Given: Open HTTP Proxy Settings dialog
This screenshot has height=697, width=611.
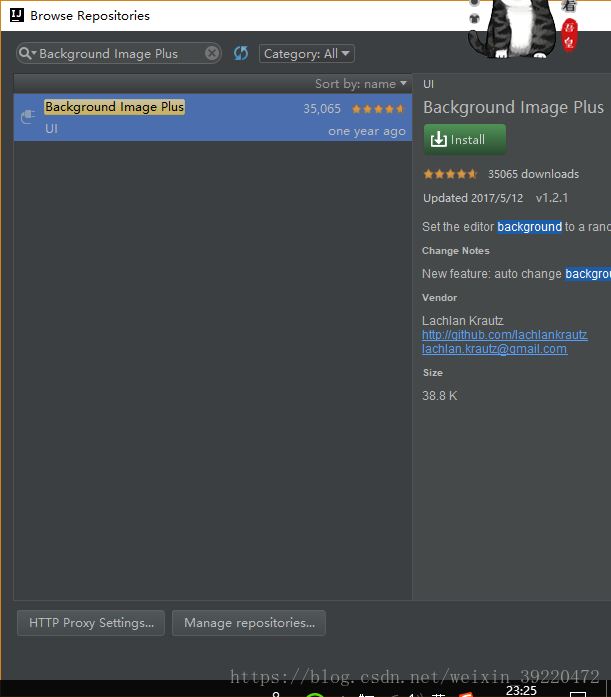Looking at the screenshot, I should tap(91, 623).
